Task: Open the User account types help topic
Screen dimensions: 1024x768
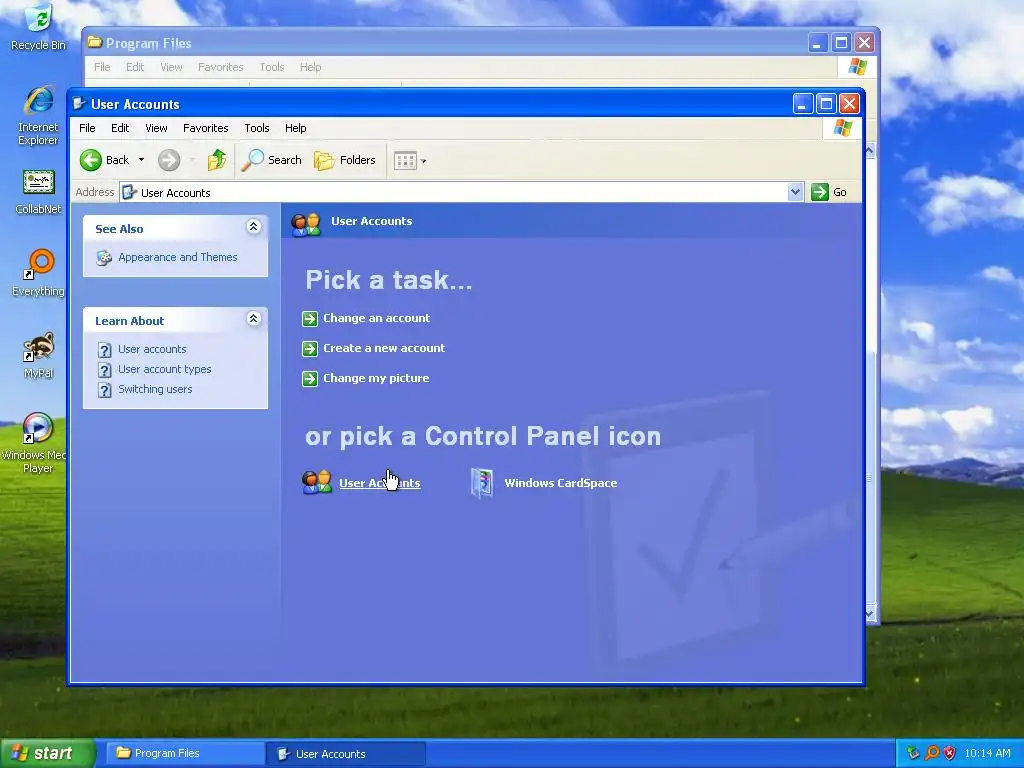Action: [165, 369]
